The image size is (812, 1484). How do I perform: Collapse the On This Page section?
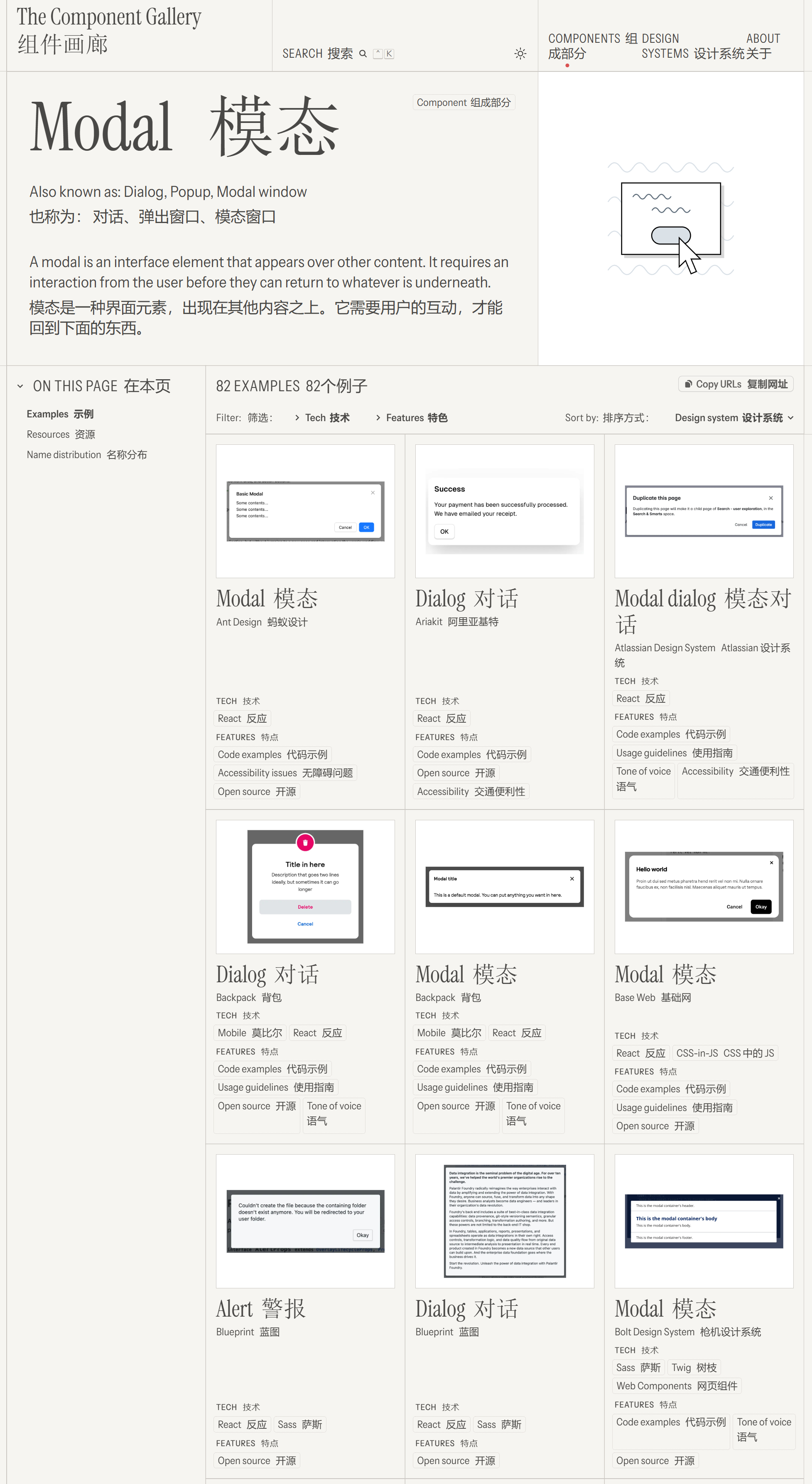coord(21,386)
